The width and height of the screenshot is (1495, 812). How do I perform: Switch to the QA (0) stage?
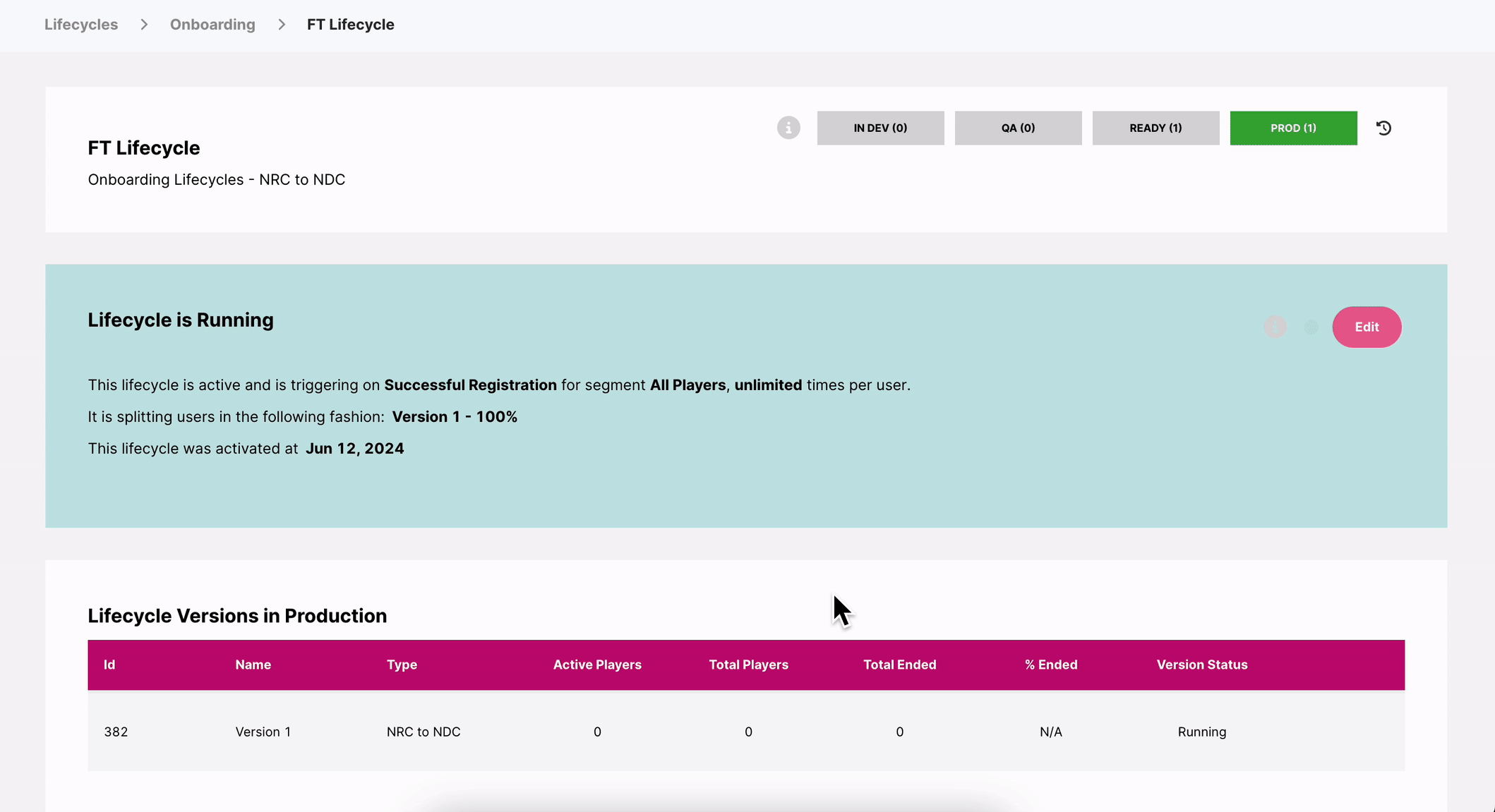(x=1018, y=128)
